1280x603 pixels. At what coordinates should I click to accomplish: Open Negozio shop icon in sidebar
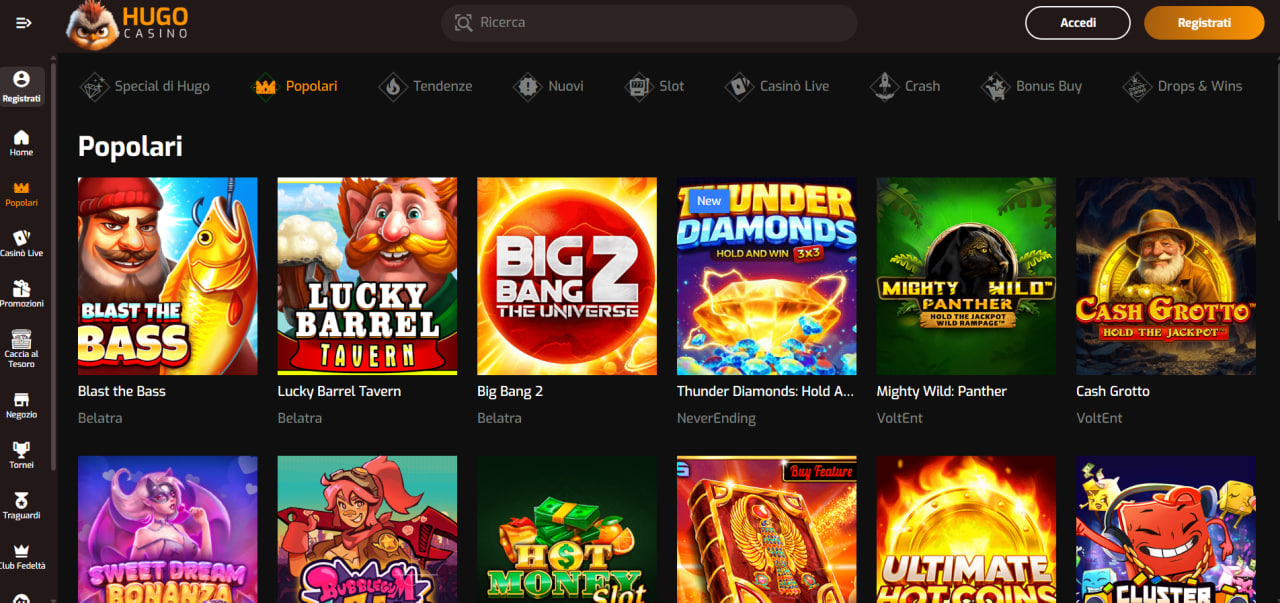(21, 399)
